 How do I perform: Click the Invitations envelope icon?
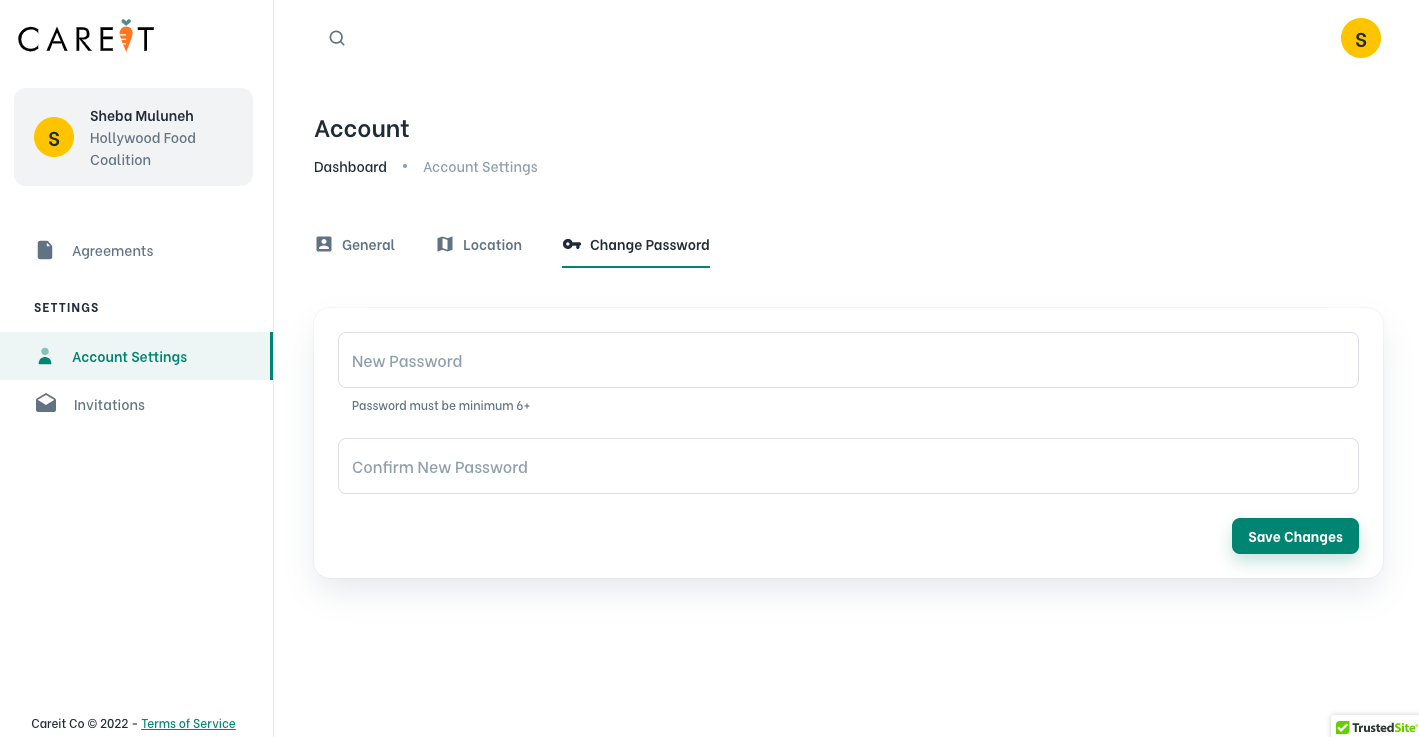46,404
